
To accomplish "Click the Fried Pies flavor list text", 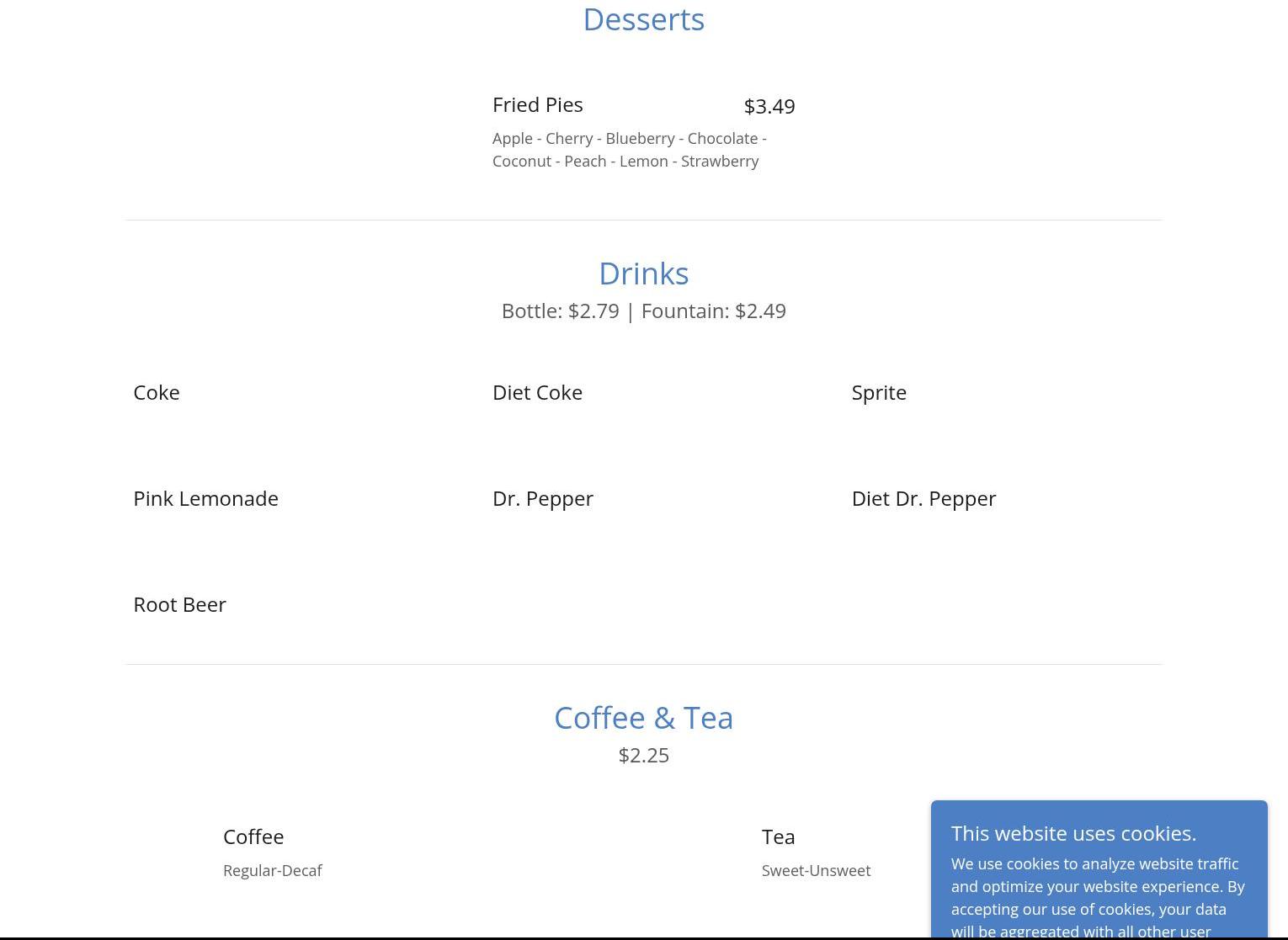I will click(x=629, y=150).
